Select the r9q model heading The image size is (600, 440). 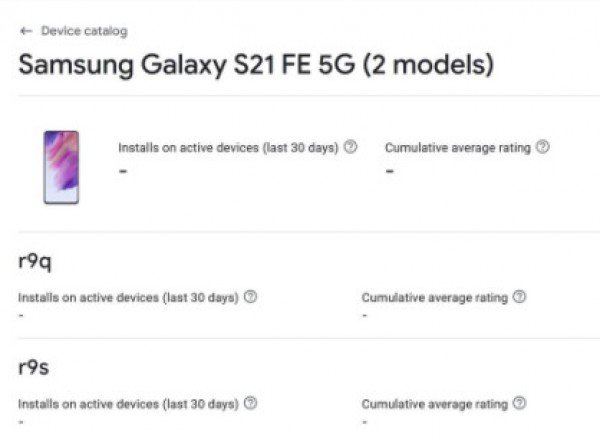(35, 262)
